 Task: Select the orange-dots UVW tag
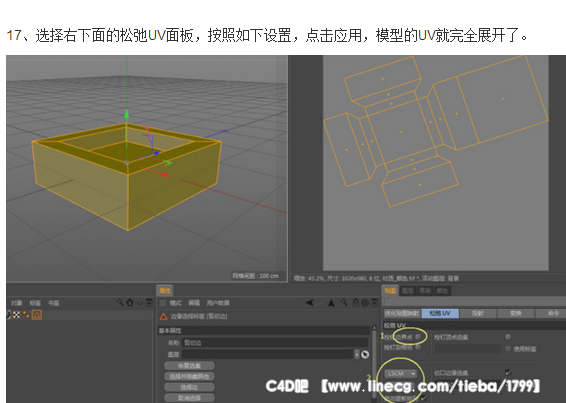point(26,315)
